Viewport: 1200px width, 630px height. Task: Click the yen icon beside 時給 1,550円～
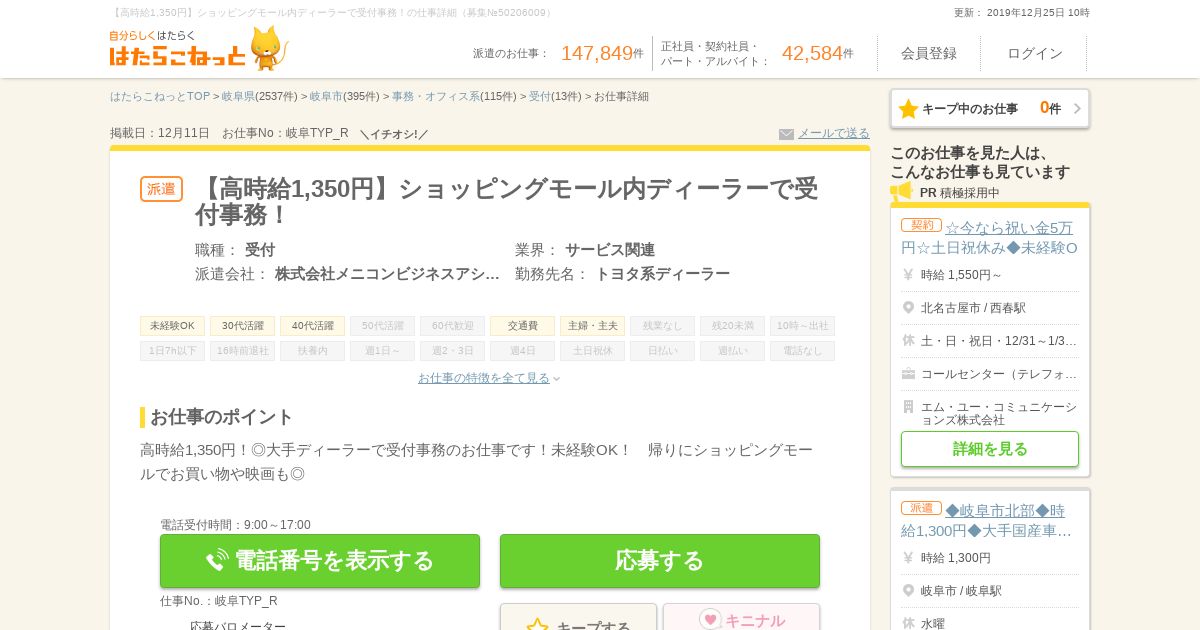(908, 275)
